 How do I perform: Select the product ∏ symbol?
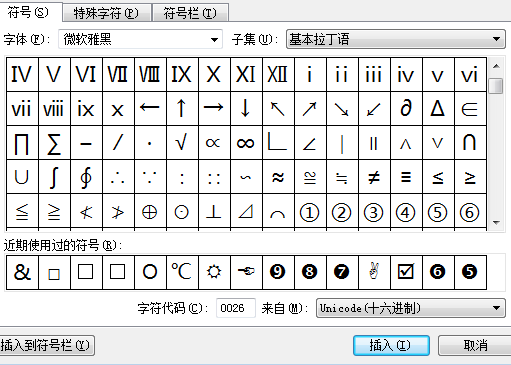click(22, 143)
